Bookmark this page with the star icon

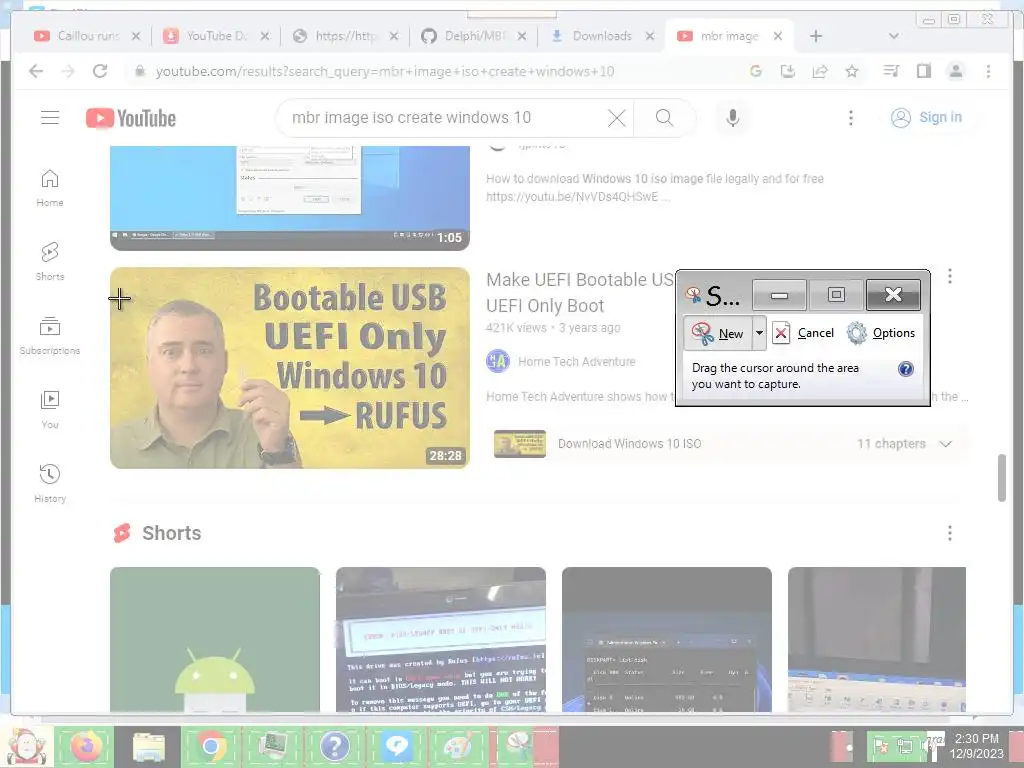(852, 71)
